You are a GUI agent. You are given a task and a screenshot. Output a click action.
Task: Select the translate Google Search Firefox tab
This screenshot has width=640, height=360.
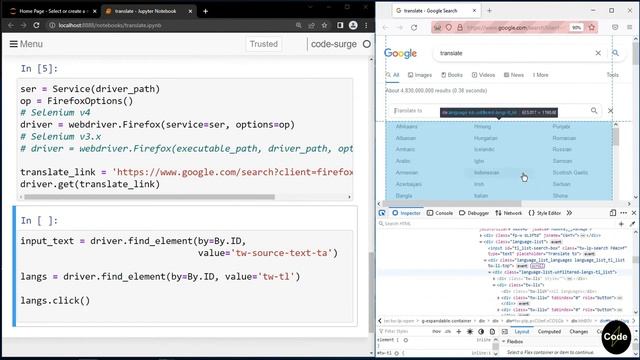pyautogui.click(x=435, y=11)
